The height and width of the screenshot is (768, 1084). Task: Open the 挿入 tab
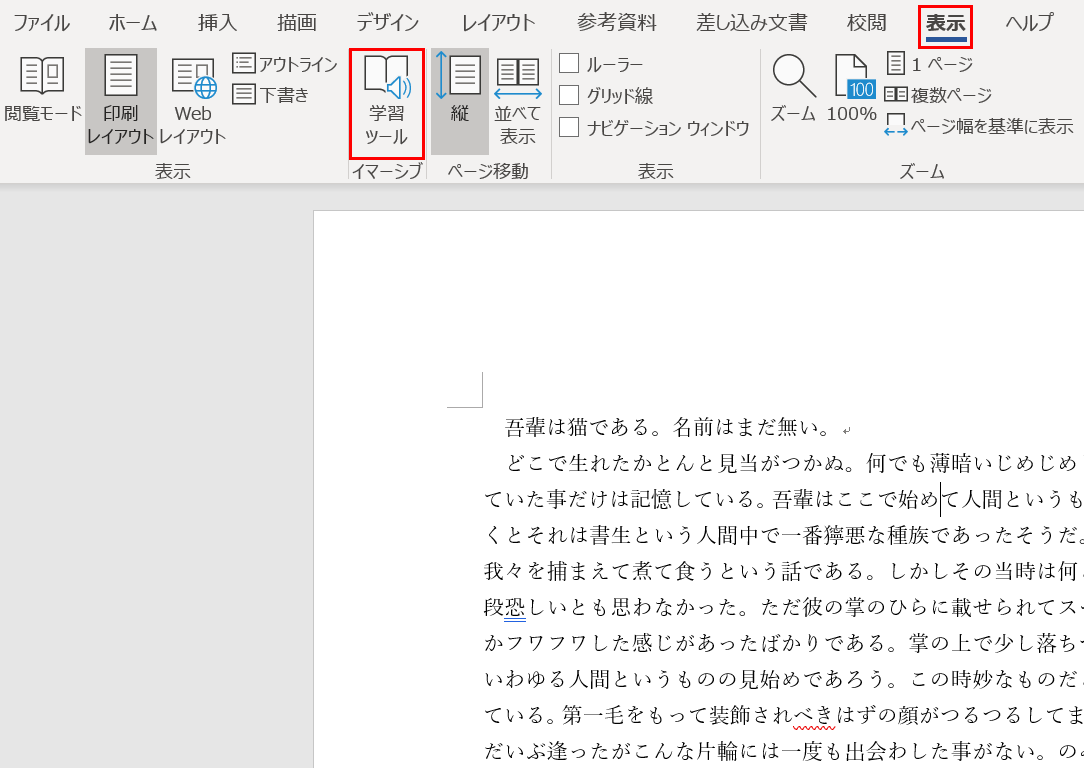point(217,23)
